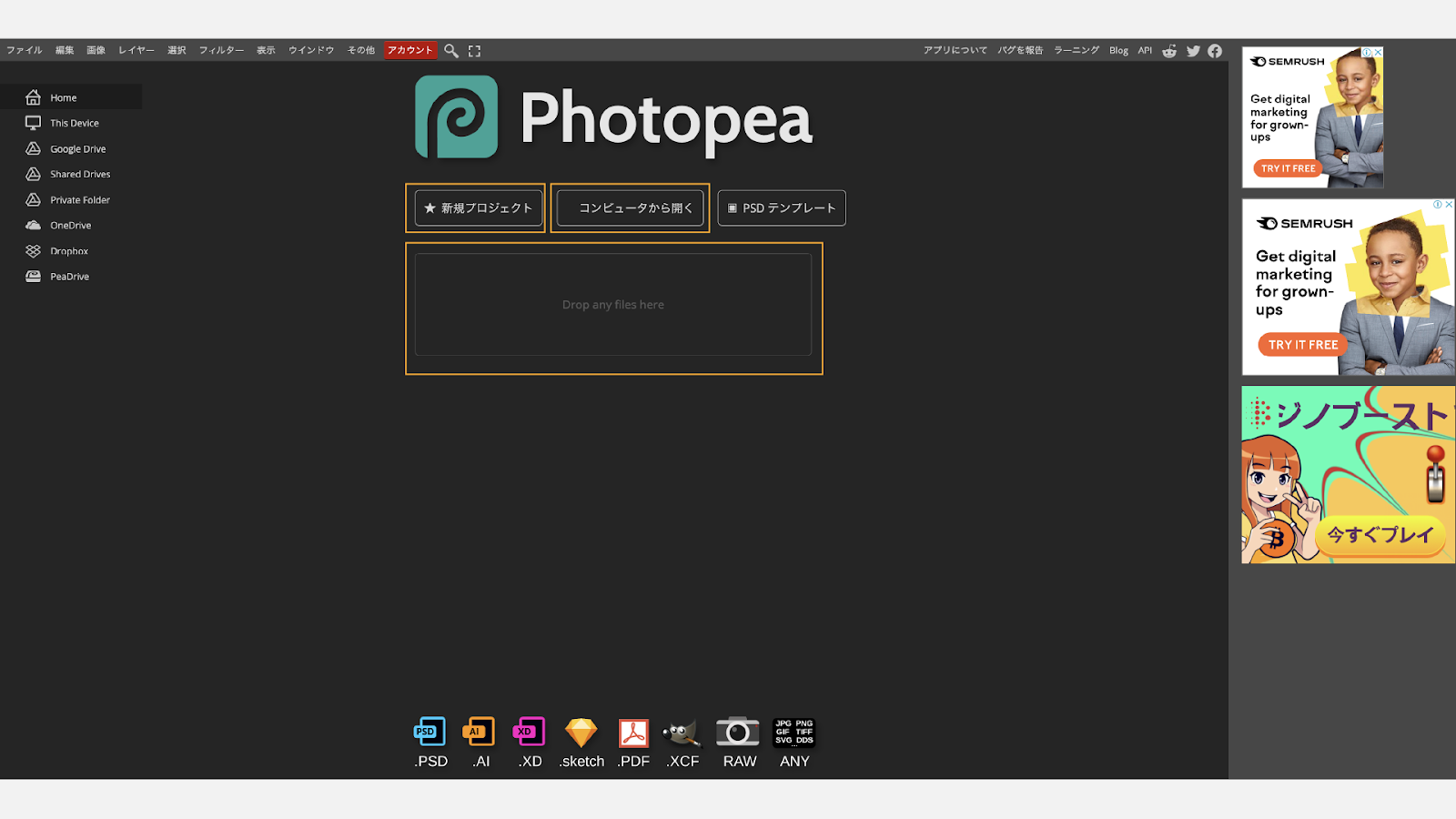Click the .PDF format icon
1456x819 pixels.
pos(633,733)
